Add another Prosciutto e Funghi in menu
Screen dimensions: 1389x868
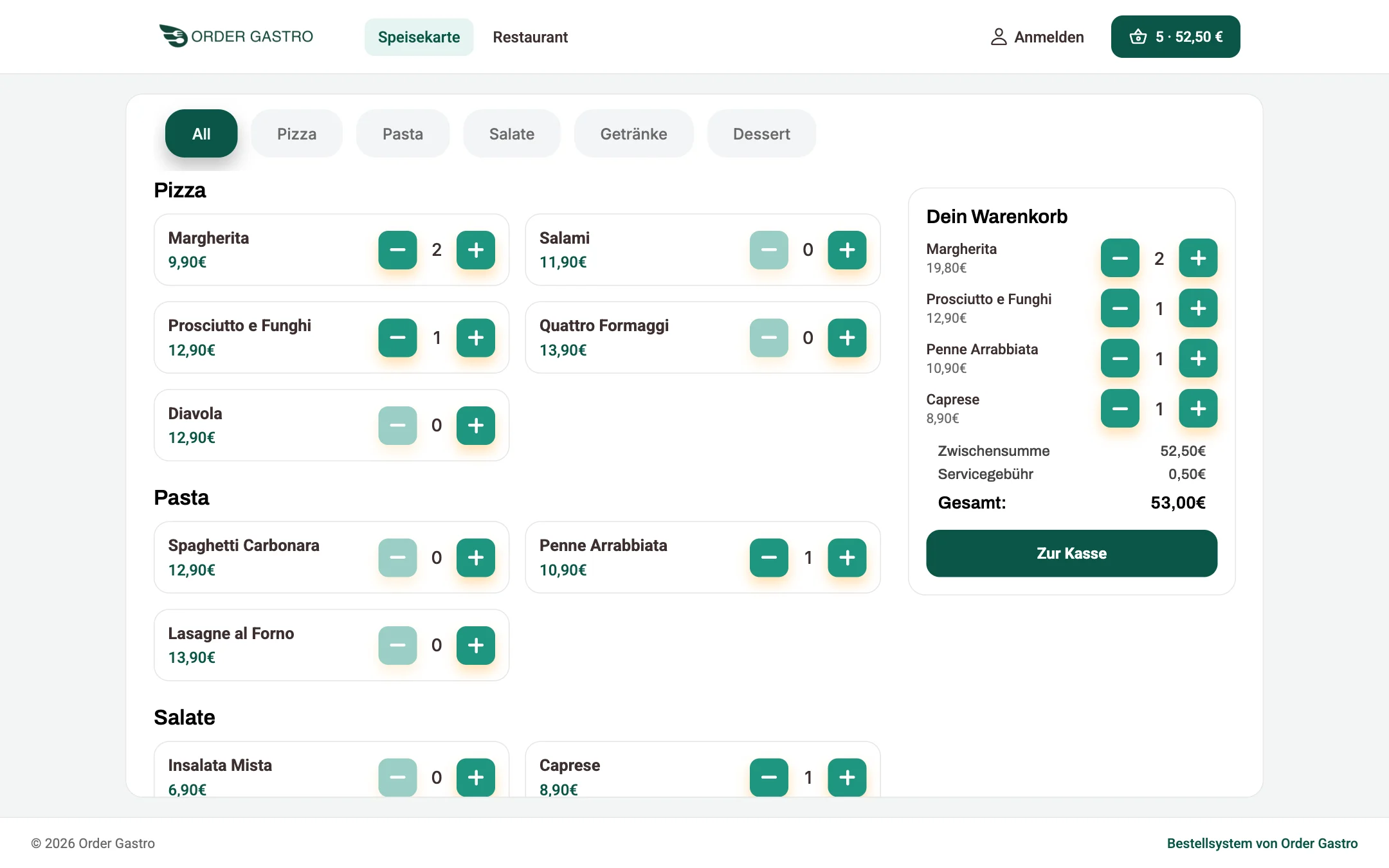[x=476, y=338]
